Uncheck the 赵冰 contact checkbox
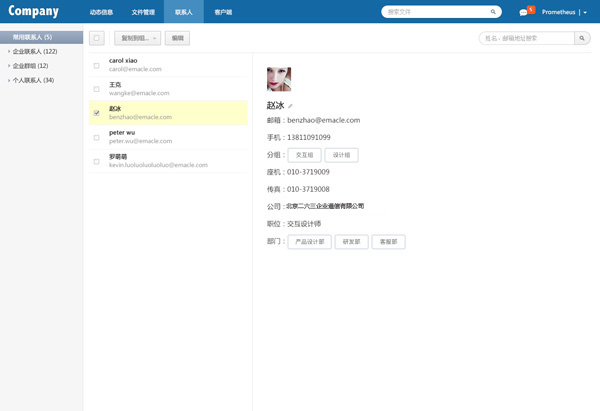This screenshot has height=411, width=600. 96,113
